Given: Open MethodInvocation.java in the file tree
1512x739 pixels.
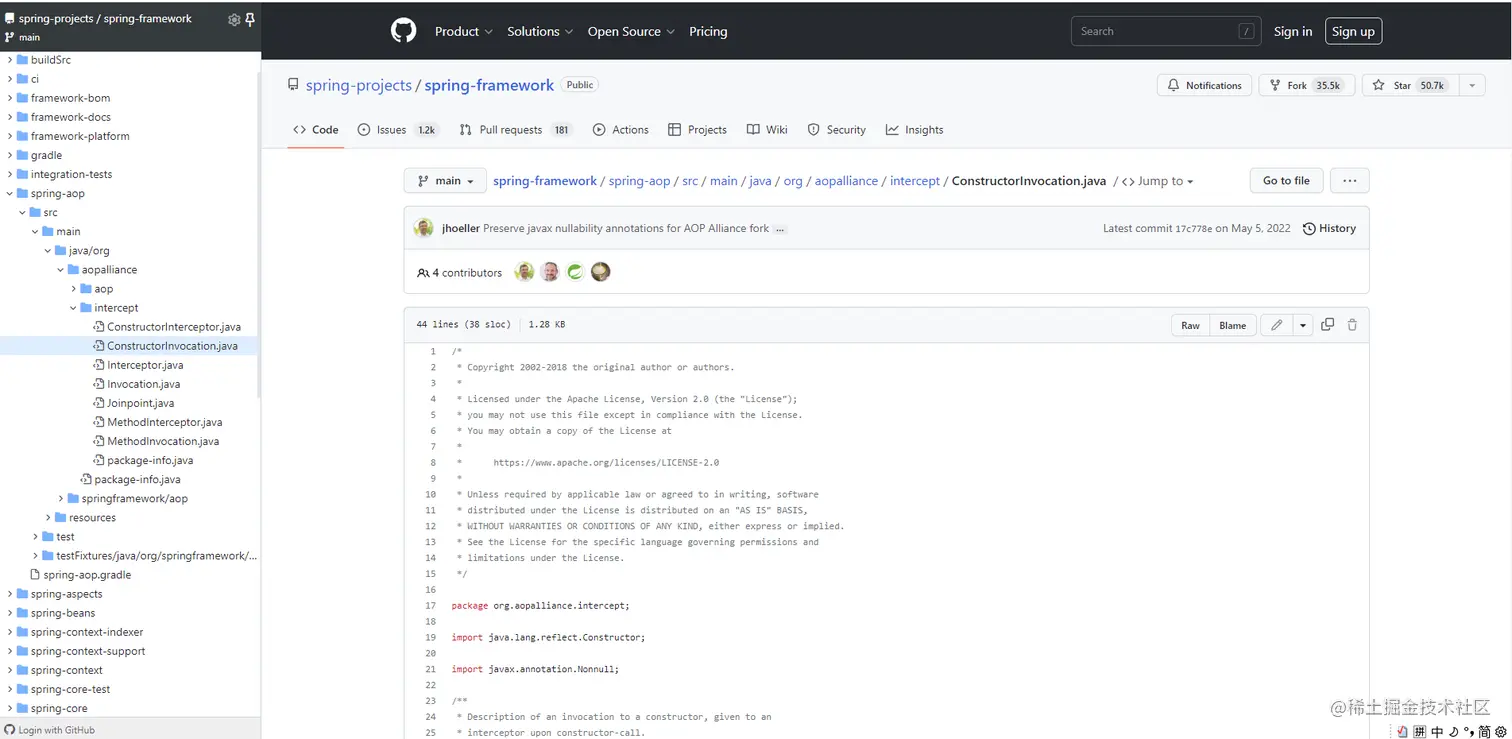Looking at the screenshot, I should pos(163,441).
